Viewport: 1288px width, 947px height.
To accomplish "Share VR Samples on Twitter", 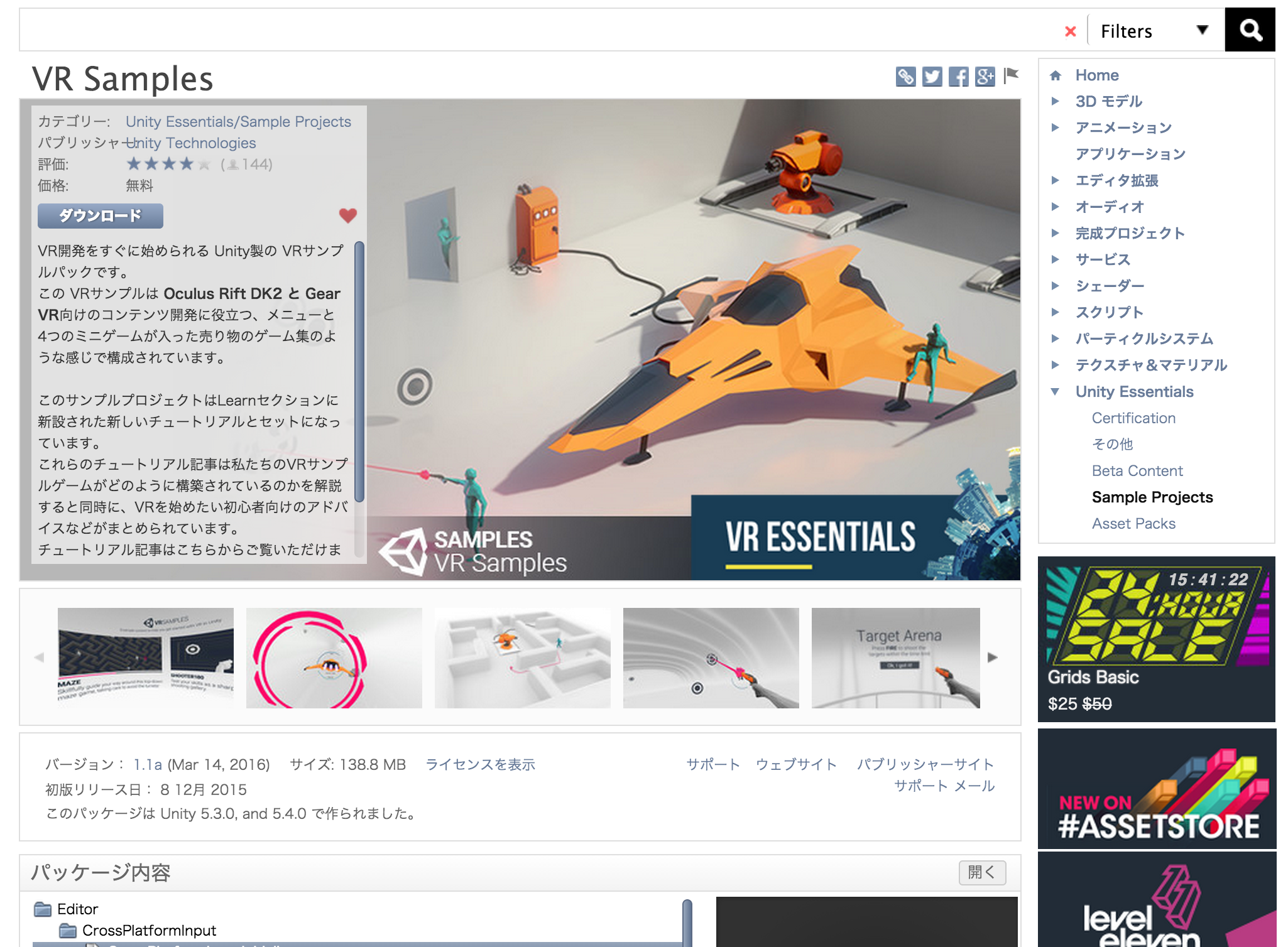I will coord(932,77).
